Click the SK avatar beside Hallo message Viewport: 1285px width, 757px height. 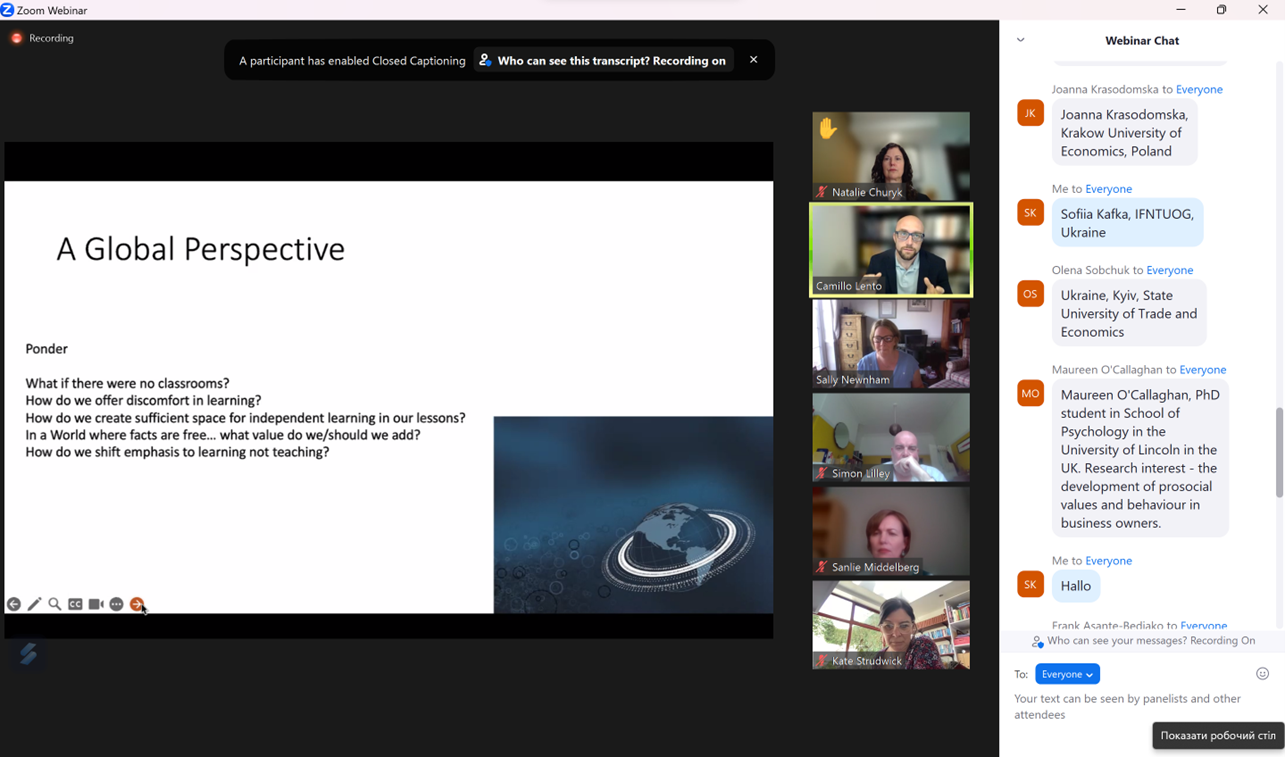point(1030,584)
